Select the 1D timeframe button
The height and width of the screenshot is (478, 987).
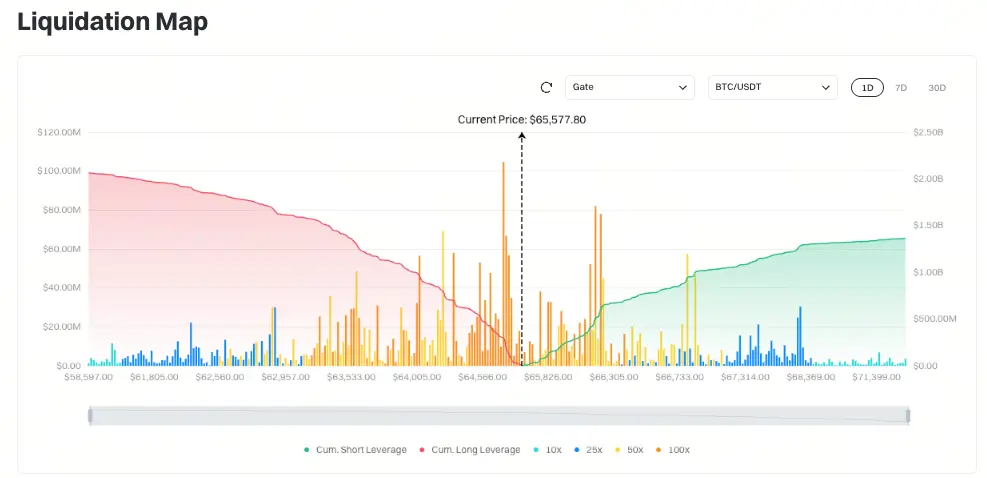[867, 88]
